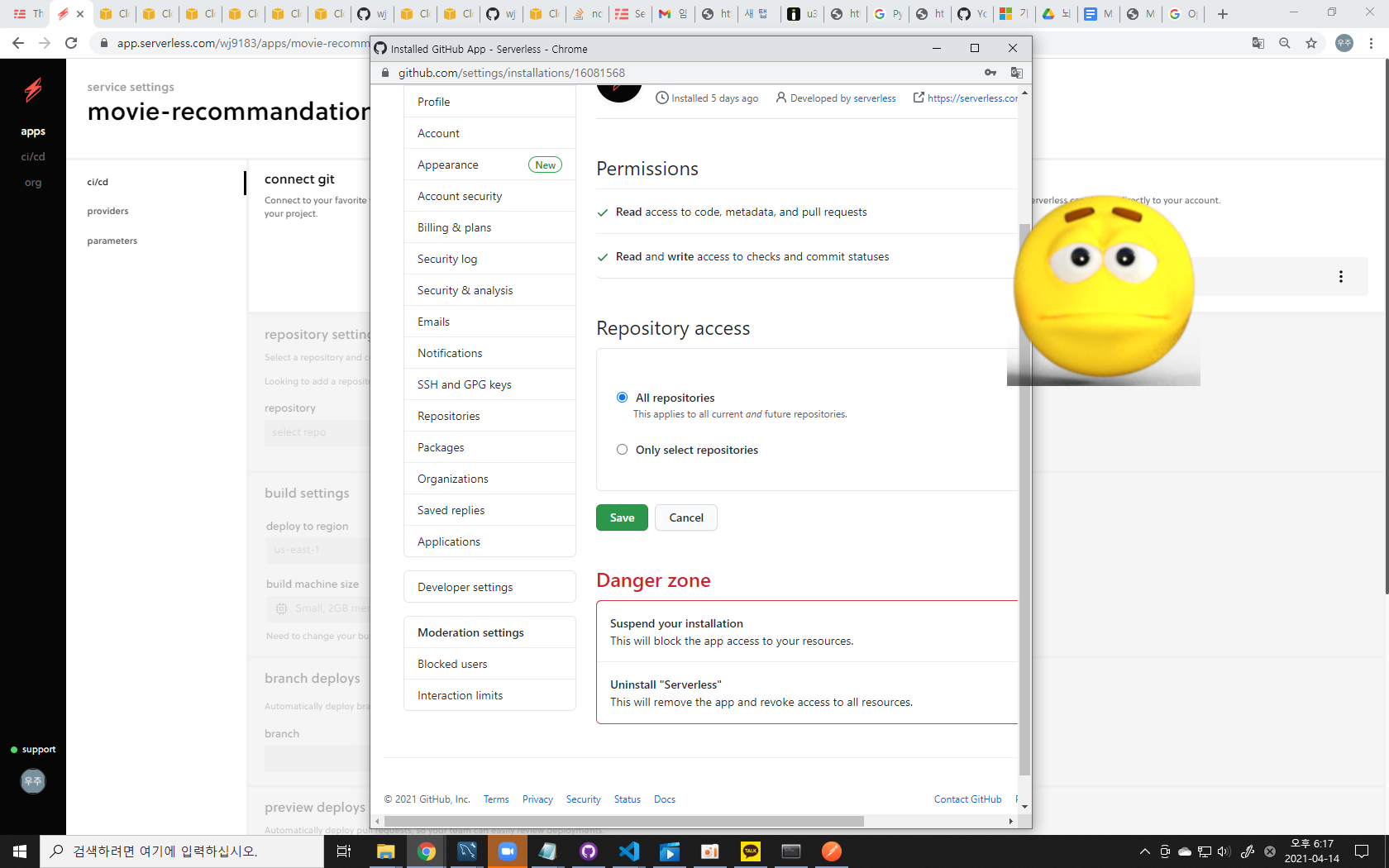Open Profile settings in GitHub sidebar

click(x=489, y=102)
